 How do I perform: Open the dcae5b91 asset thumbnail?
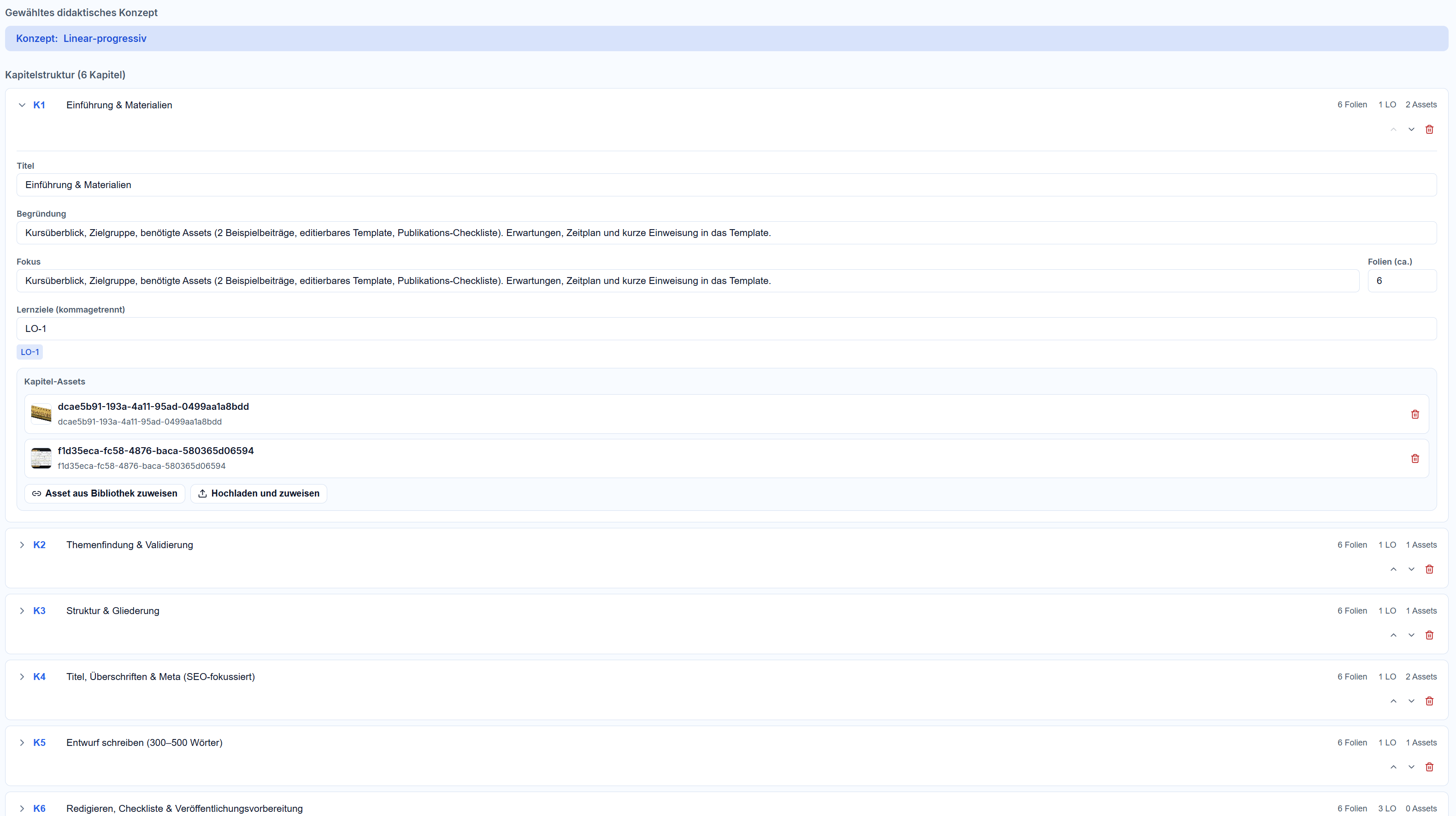tap(41, 414)
